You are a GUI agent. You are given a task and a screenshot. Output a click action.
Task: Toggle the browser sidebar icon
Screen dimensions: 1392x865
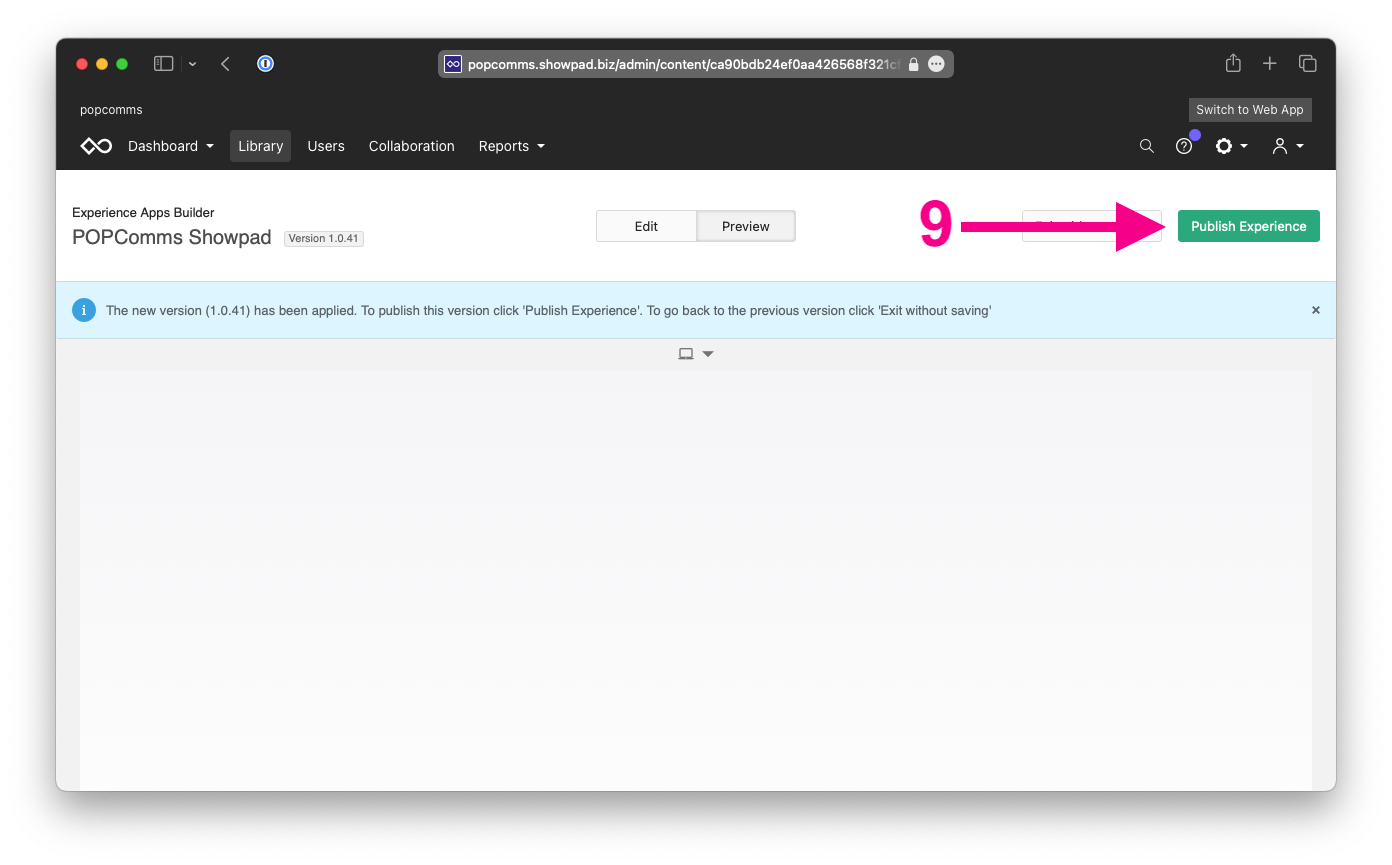click(x=163, y=63)
